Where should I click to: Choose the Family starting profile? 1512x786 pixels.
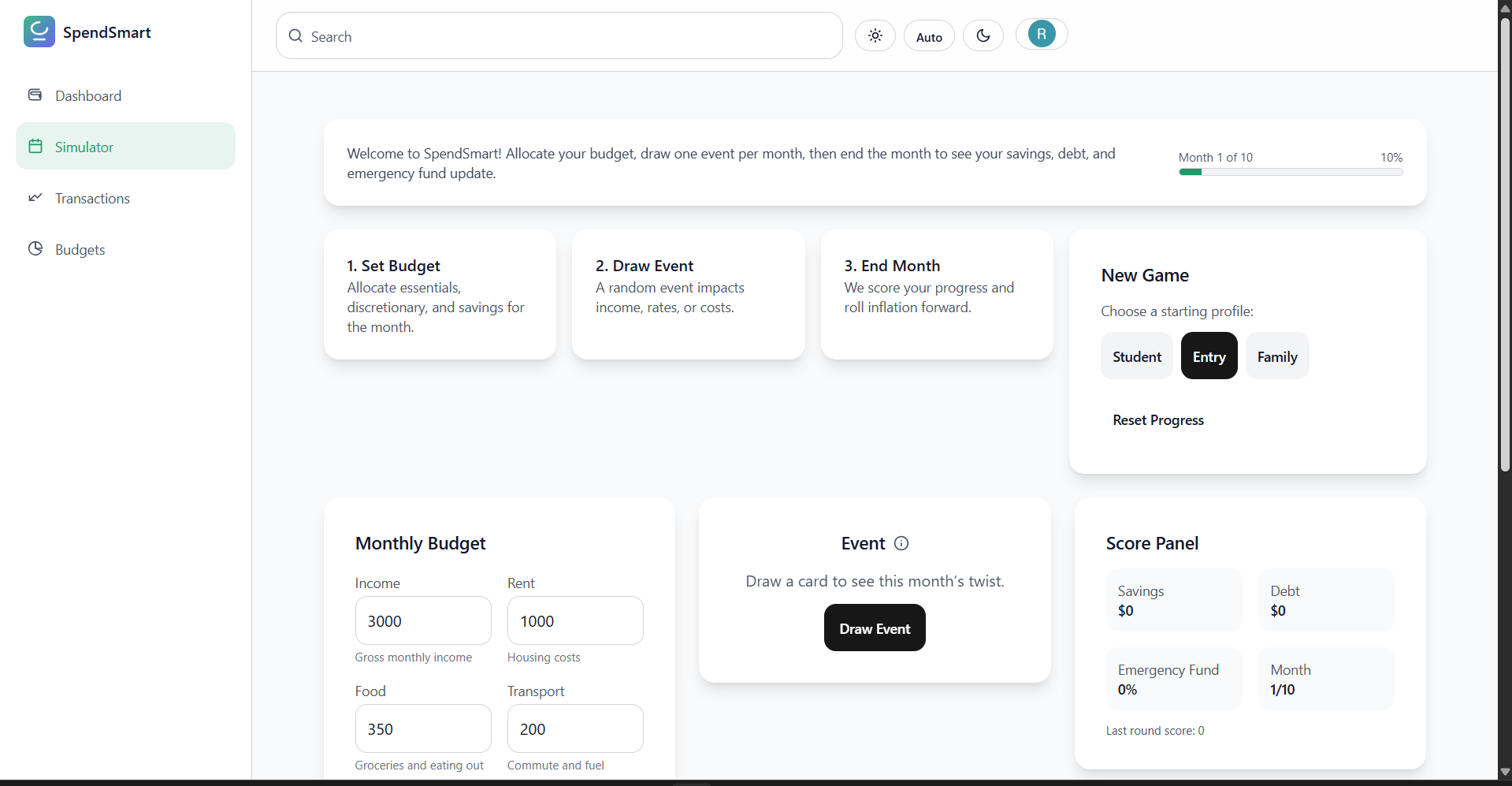point(1277,356)
